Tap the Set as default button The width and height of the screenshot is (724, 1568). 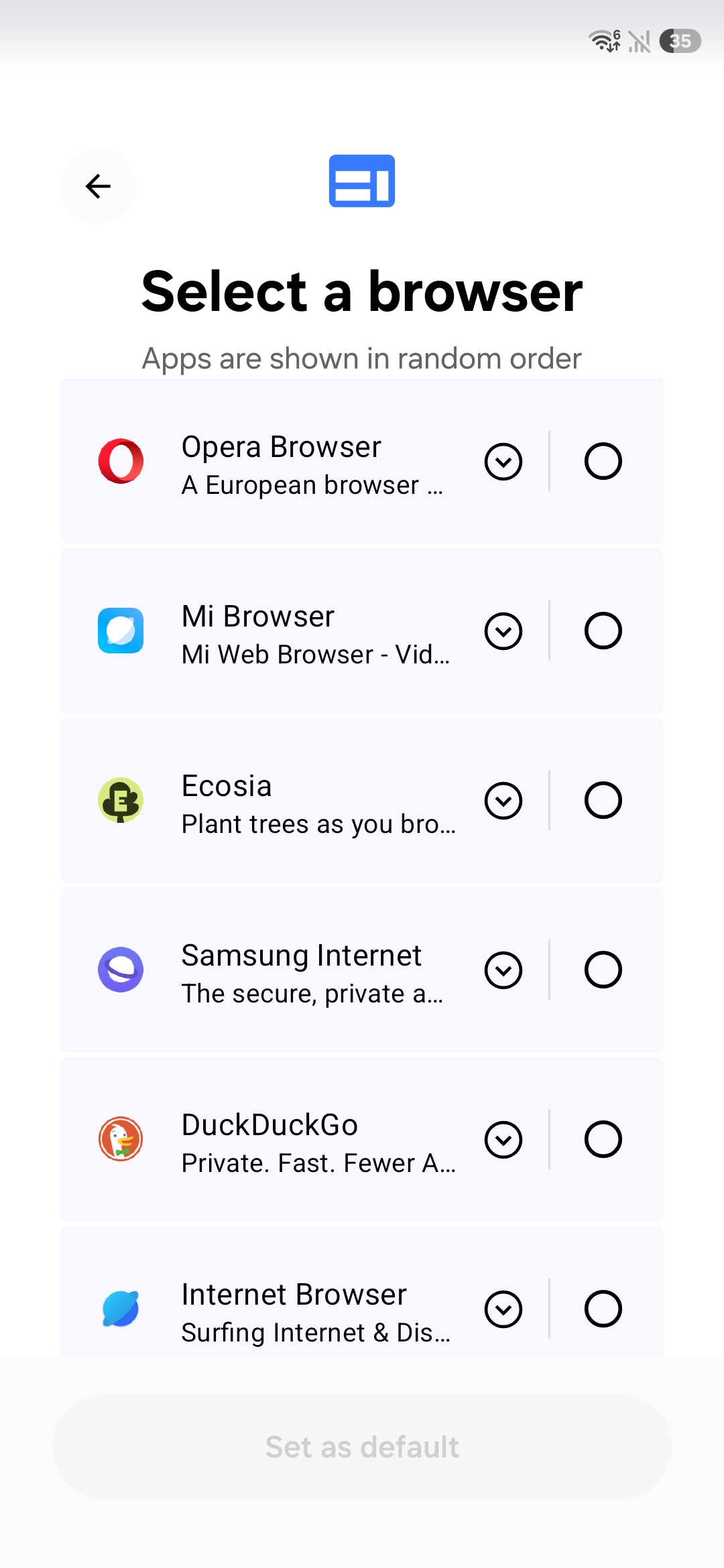(362, 1447)
